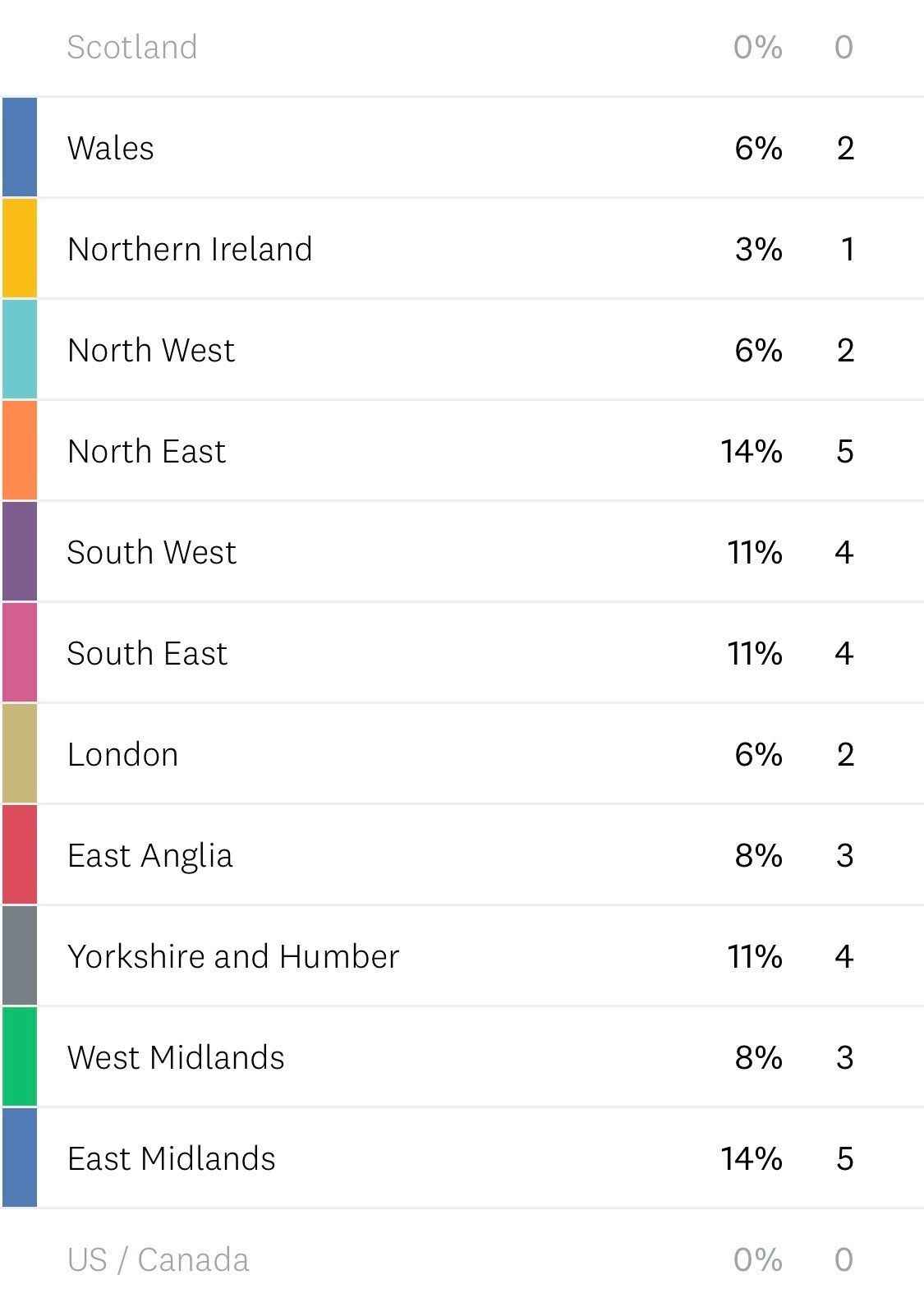Viewport: 924px width, 1298px height.
Task: Click the London row label
Action: tap(122, 755)
